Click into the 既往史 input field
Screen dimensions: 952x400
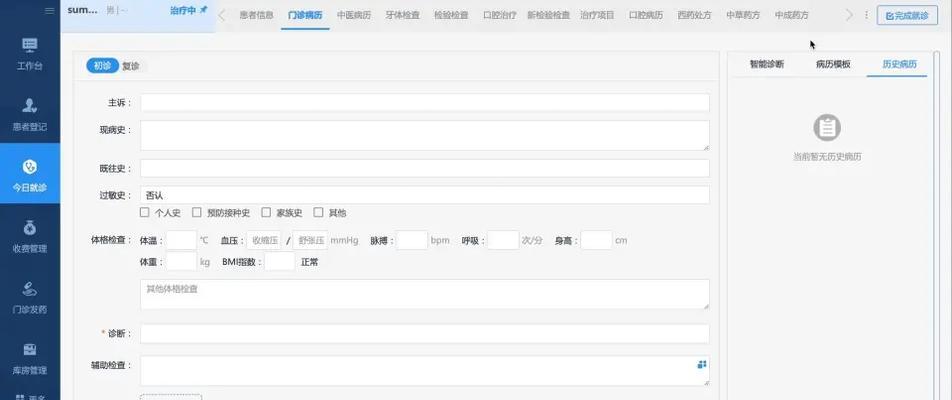[x=424, y=168]
